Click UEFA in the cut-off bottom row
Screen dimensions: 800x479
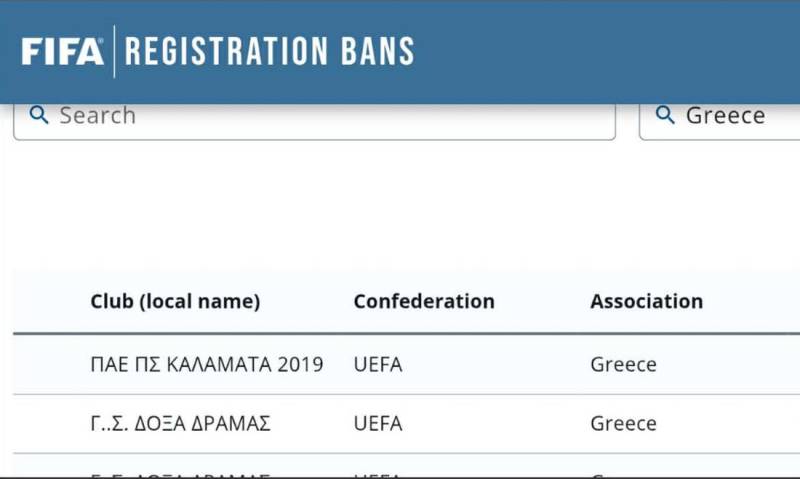tap(378, 473)
